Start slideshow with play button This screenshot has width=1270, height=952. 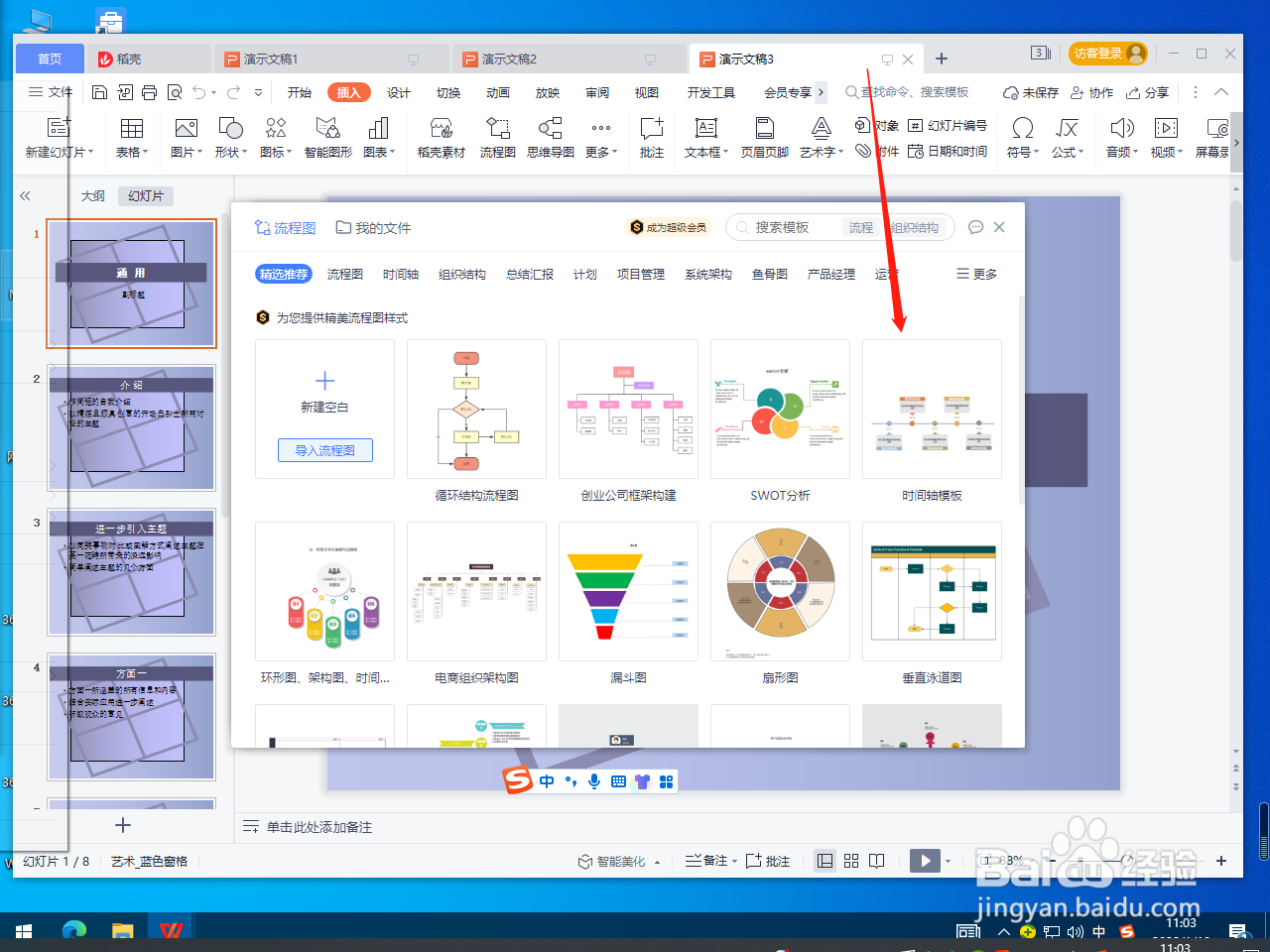[925, 861]
